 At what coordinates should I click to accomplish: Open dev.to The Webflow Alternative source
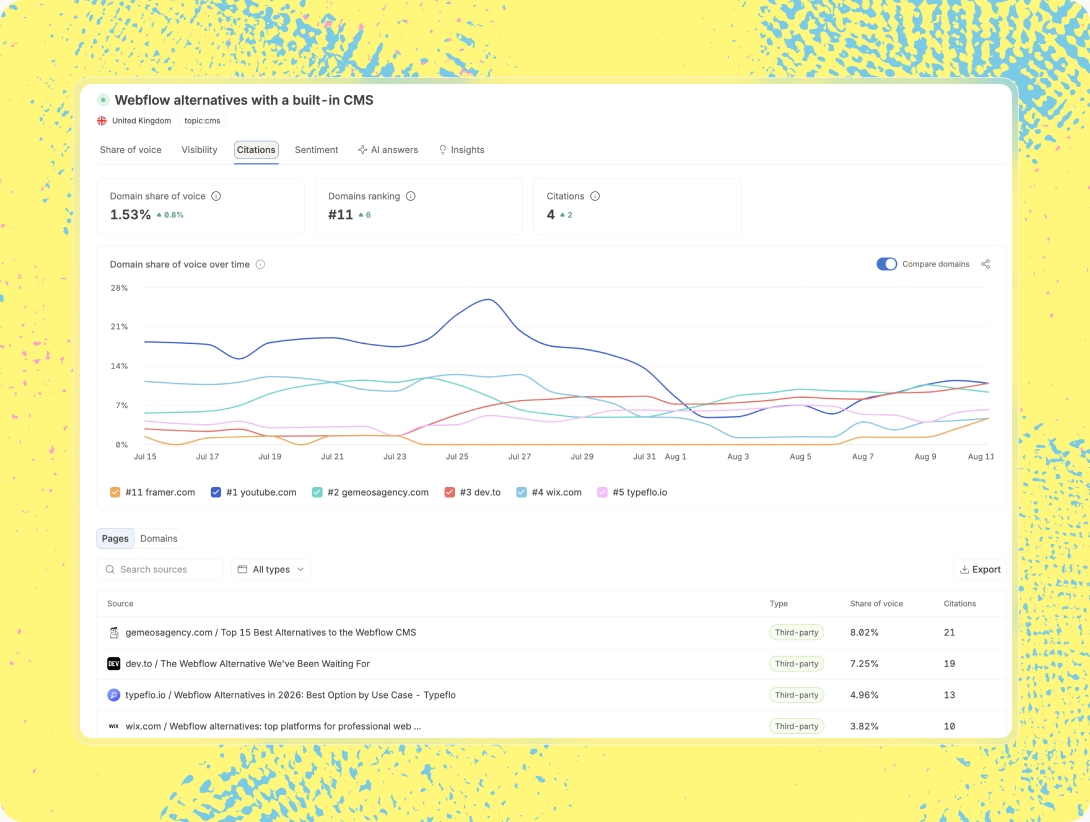(247, 663)
